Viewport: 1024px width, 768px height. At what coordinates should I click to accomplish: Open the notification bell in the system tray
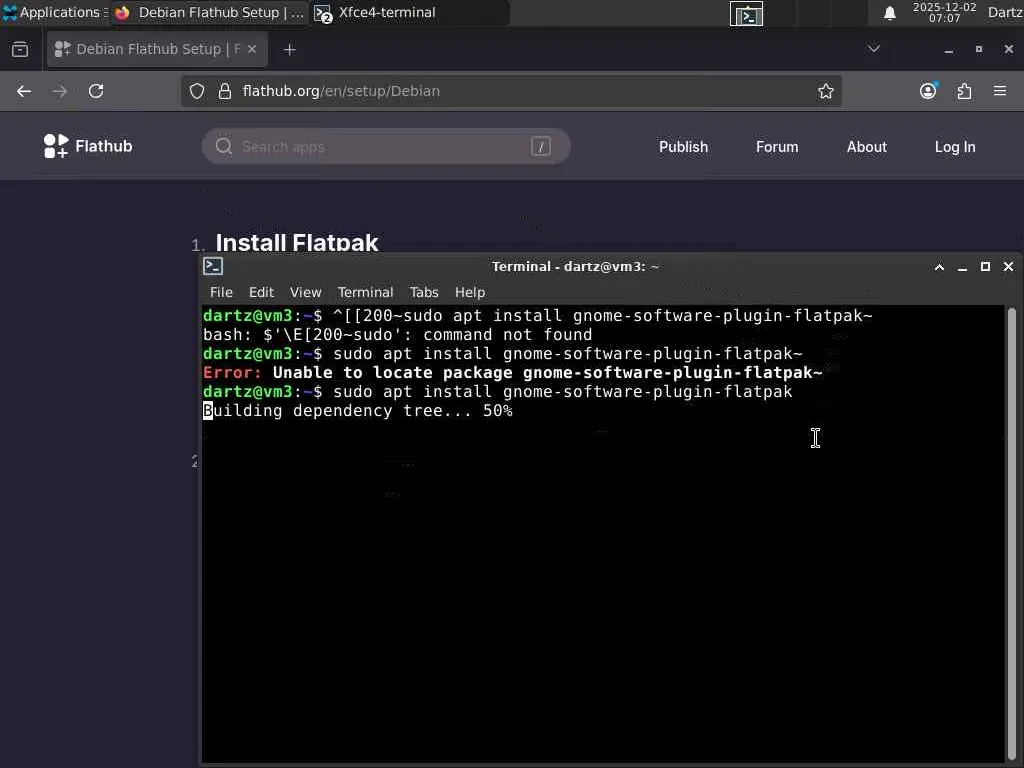click(x=889, y=13)
